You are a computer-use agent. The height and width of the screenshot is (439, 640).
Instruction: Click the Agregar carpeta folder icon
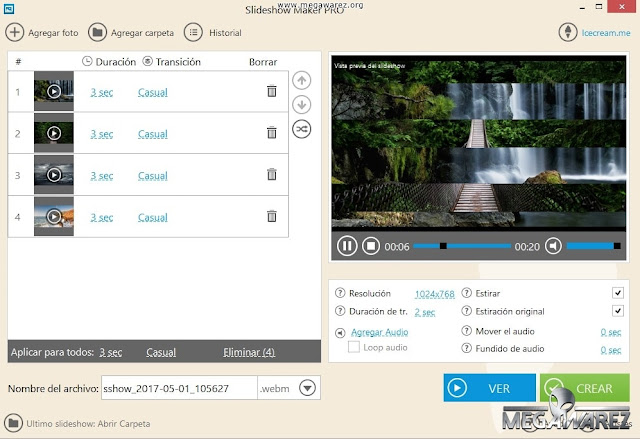coord(97,32)
